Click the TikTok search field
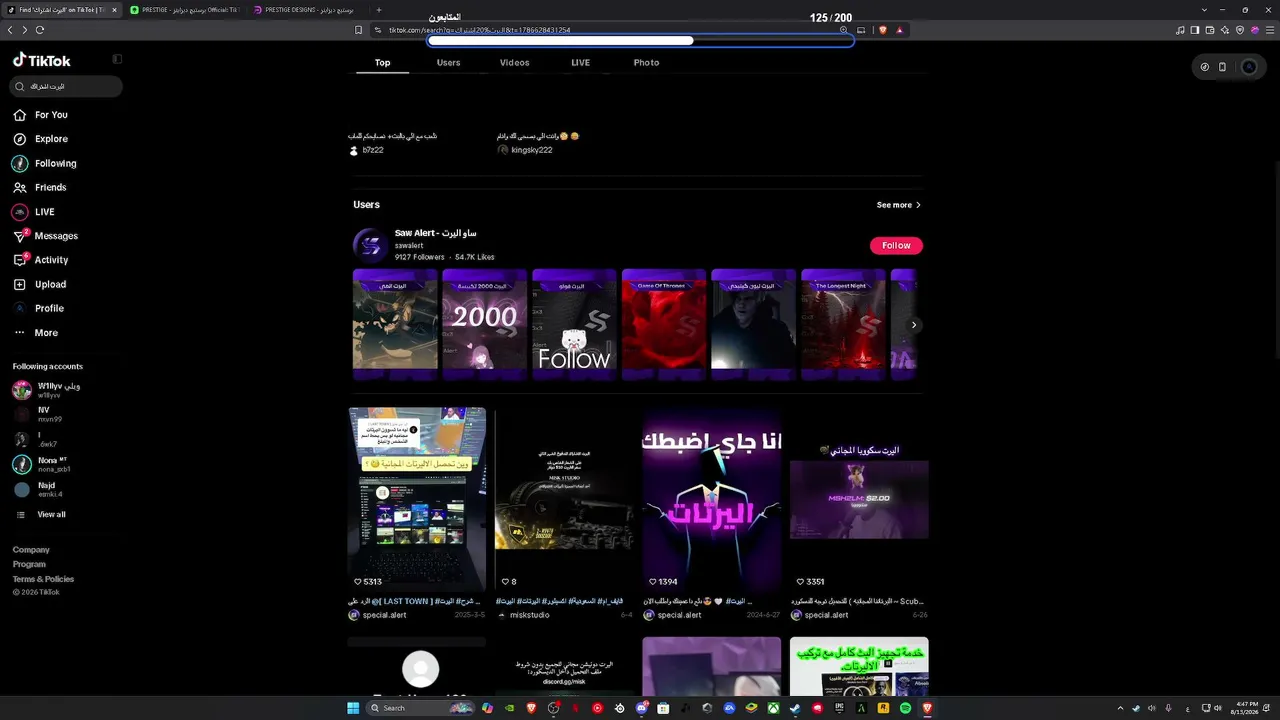Viewport: 1280px width, 720px height. point(66,87)
